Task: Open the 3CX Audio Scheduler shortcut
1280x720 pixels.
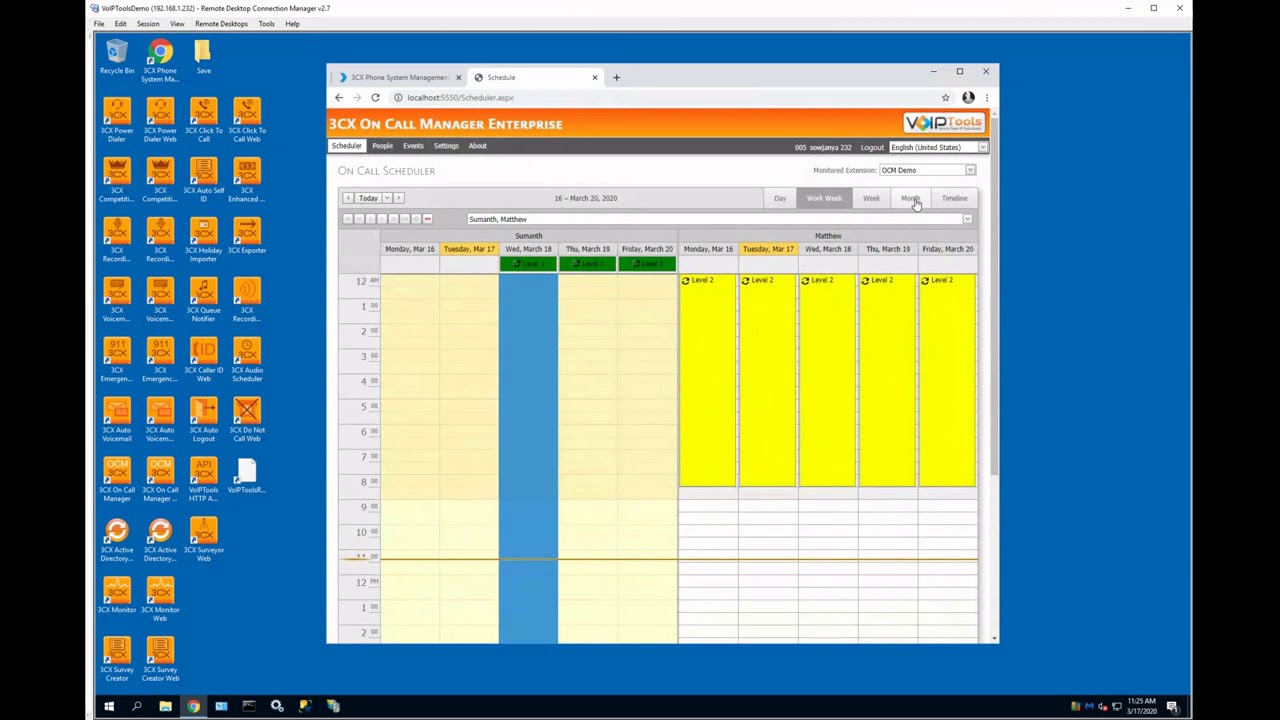Action: pyautogui.click(x=247, y=360)
